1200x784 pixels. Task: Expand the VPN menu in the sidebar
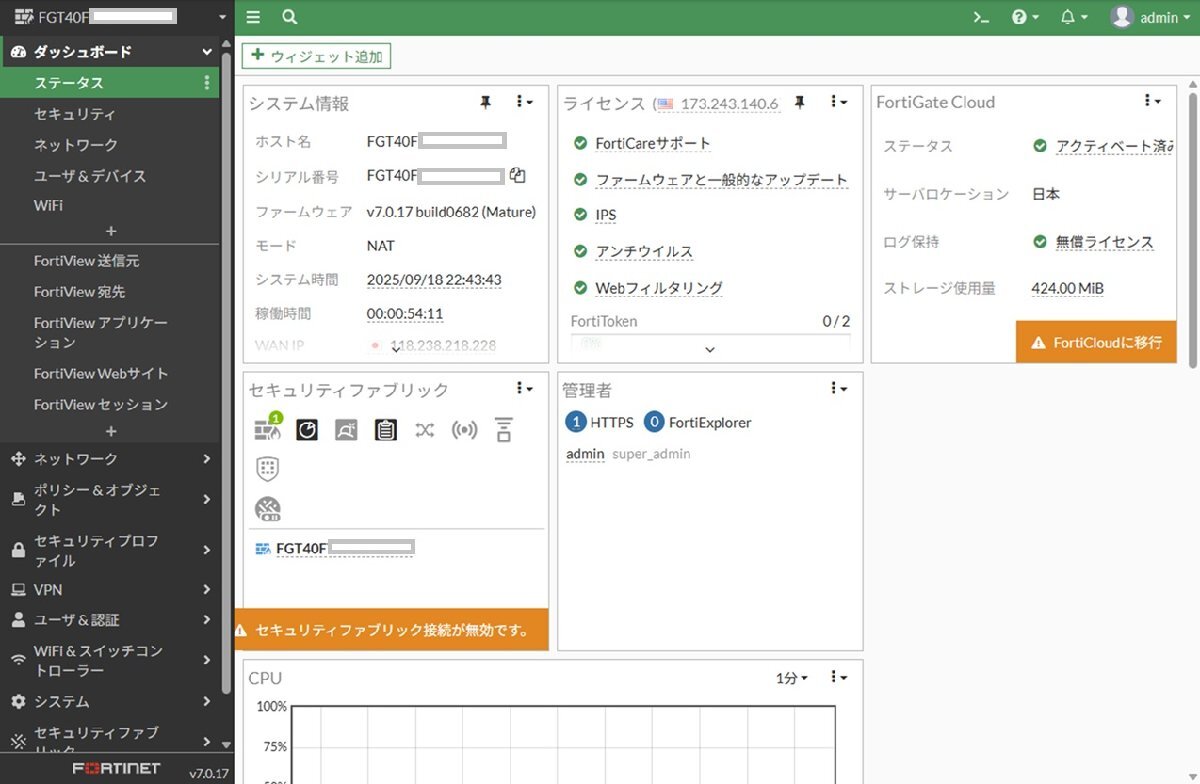pyautogui.click(x=110, y=590)
